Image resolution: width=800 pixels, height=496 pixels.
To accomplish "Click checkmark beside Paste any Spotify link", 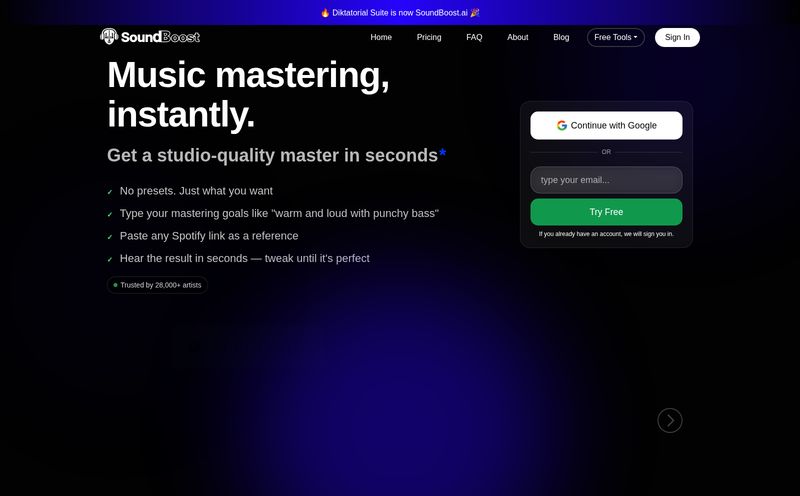I will click(110, 237).
